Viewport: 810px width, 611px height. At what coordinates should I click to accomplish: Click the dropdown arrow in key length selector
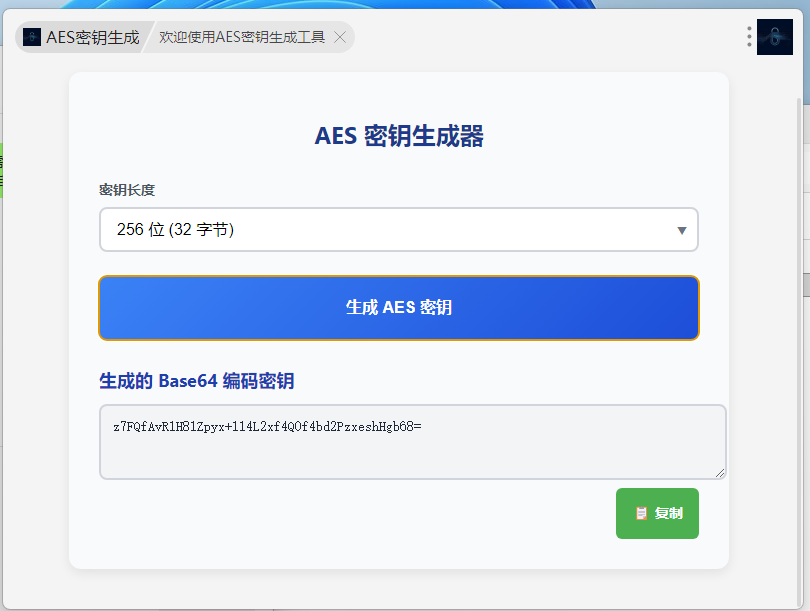point(682,231)
